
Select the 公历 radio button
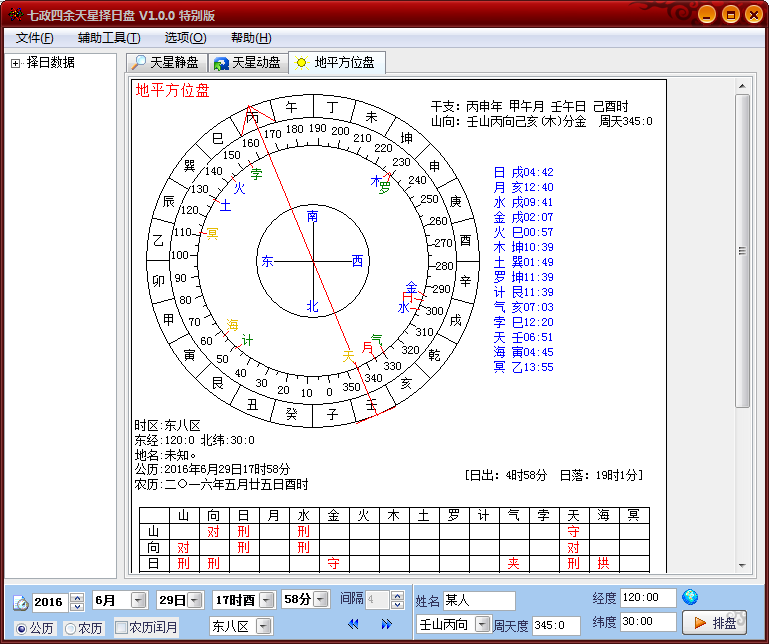click(21, 628)
